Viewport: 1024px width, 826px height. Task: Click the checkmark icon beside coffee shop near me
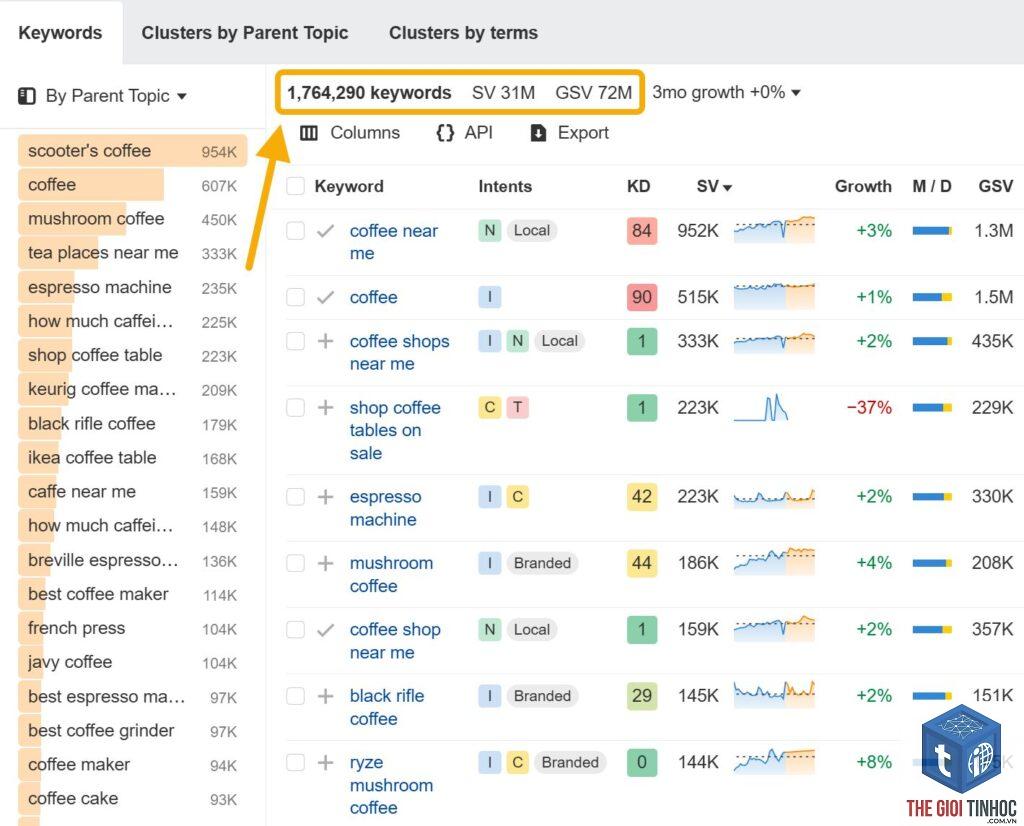point(325,629)
